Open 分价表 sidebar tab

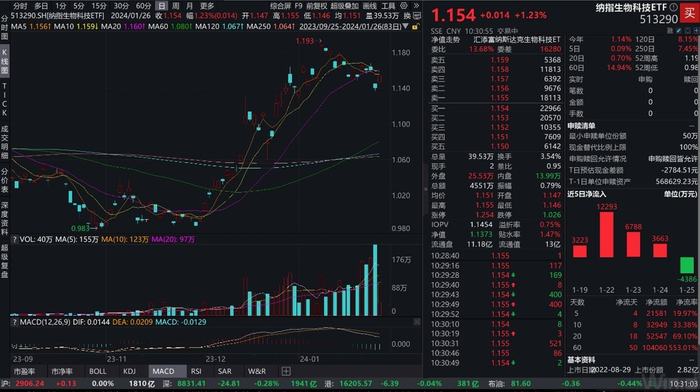pos(4,180)
